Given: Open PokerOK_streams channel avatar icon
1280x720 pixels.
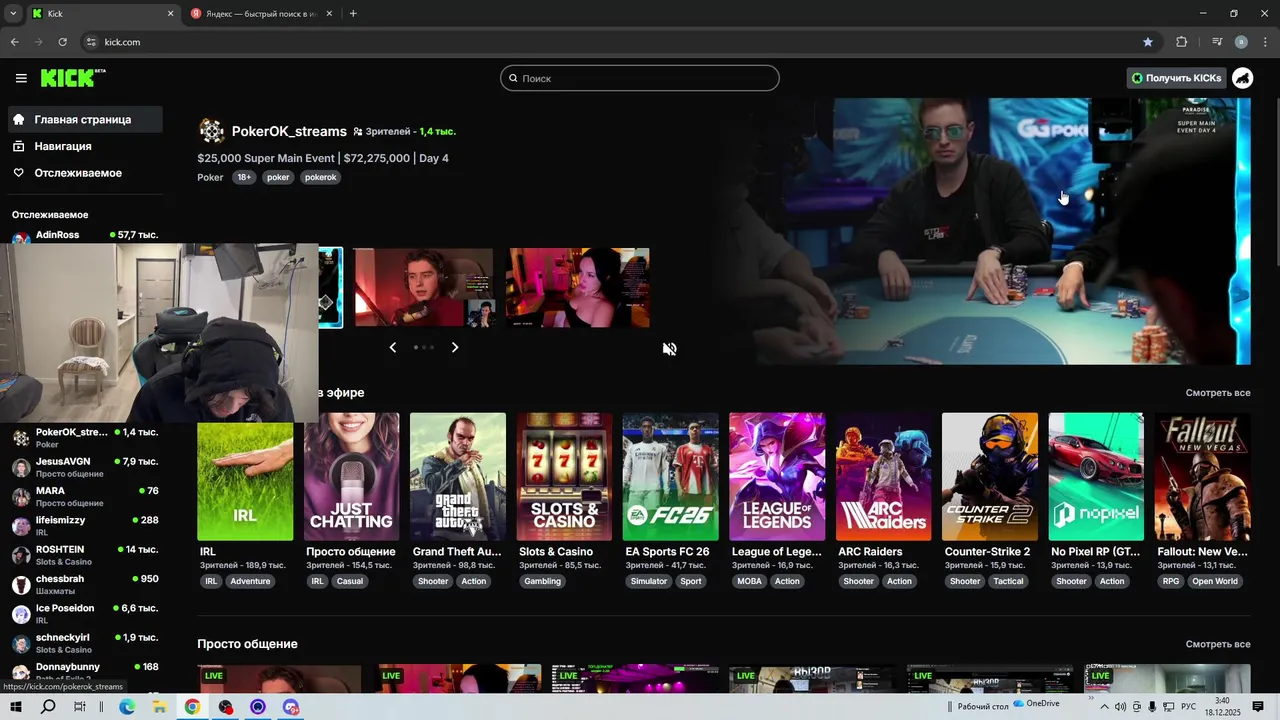Looking at the screenshot, I should (211, 131).
